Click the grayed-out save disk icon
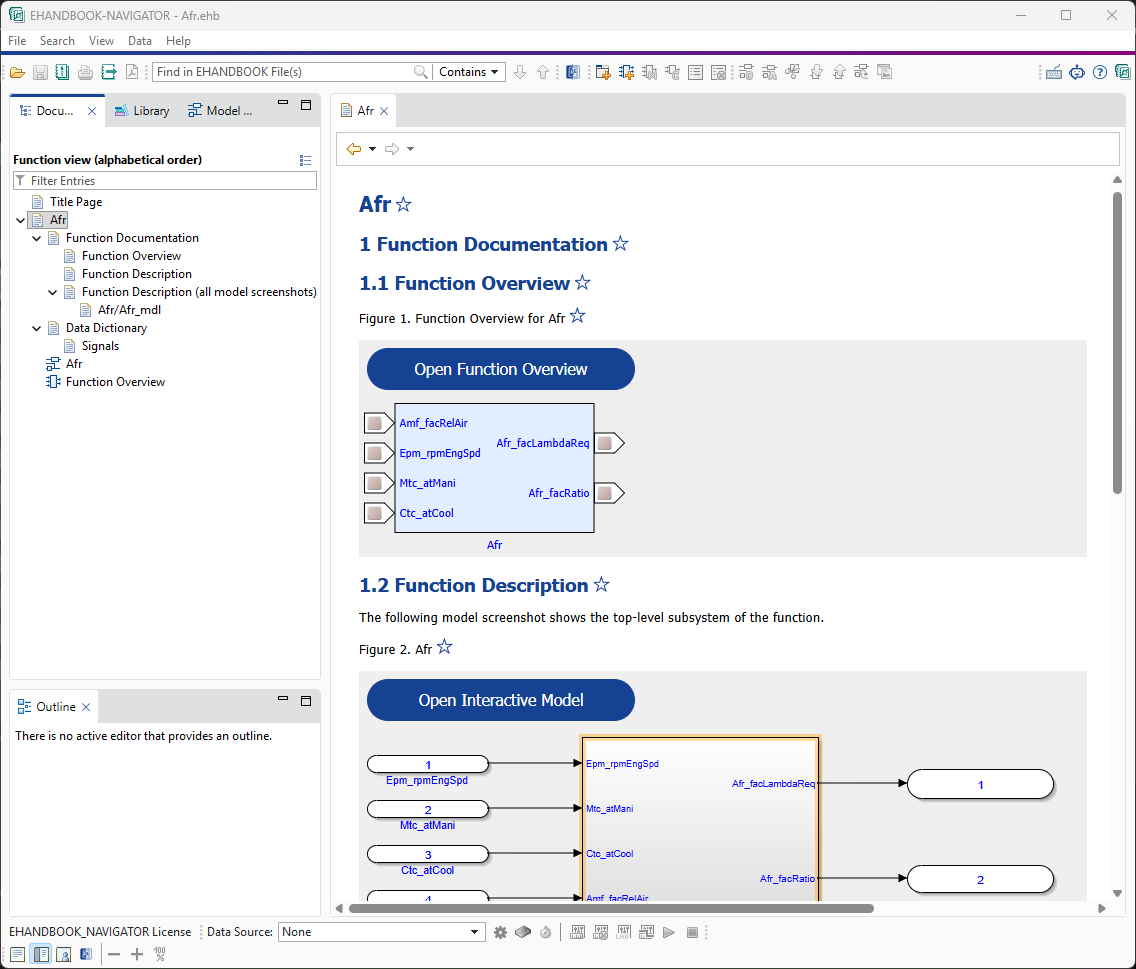This screenshot has height=969, width=1136. tap(41, 72)
